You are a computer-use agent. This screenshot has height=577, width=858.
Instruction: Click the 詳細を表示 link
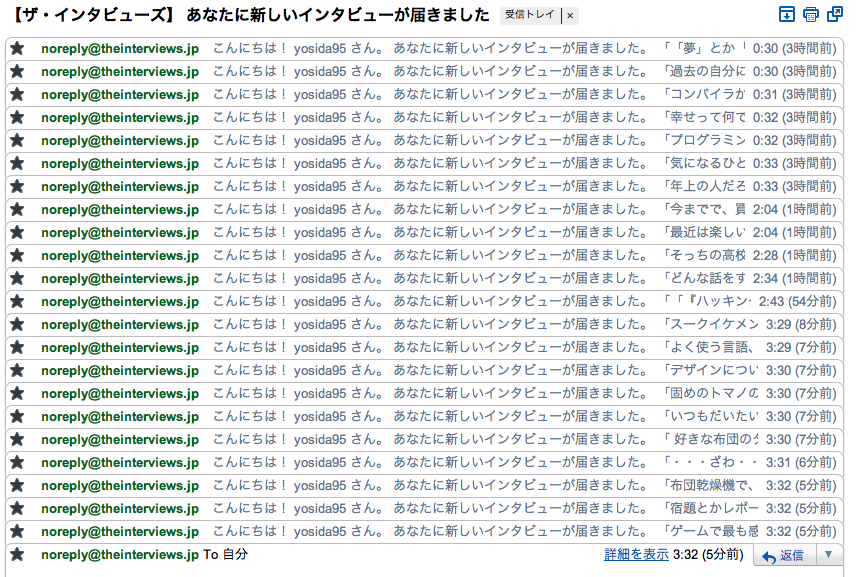point(636,554)
